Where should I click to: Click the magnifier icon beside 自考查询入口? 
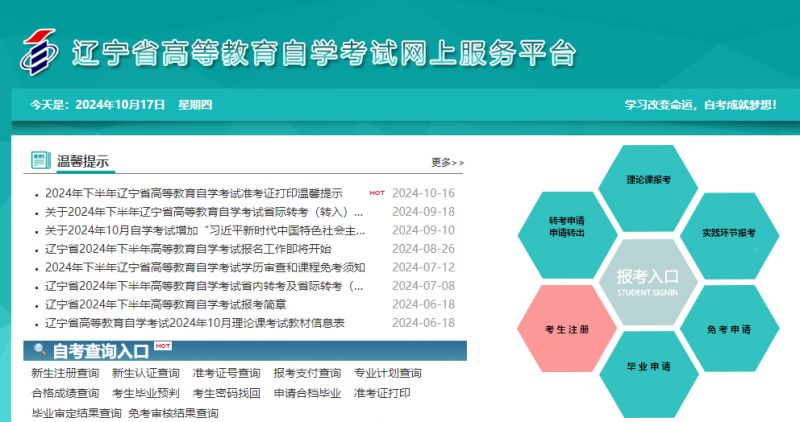pyautogui.click(x=40, y=350)
